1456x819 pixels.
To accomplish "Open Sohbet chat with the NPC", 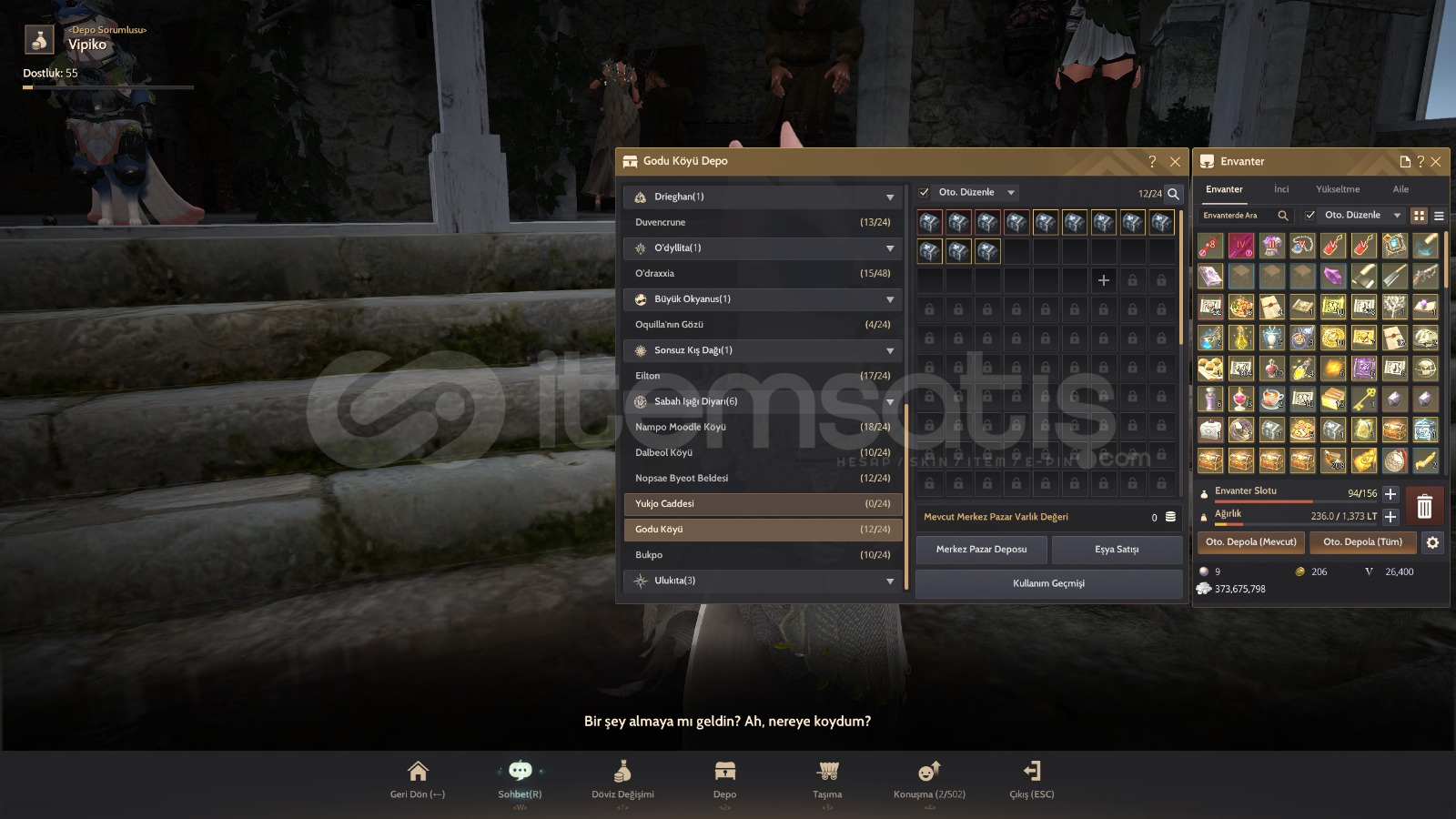I will 520,772.
